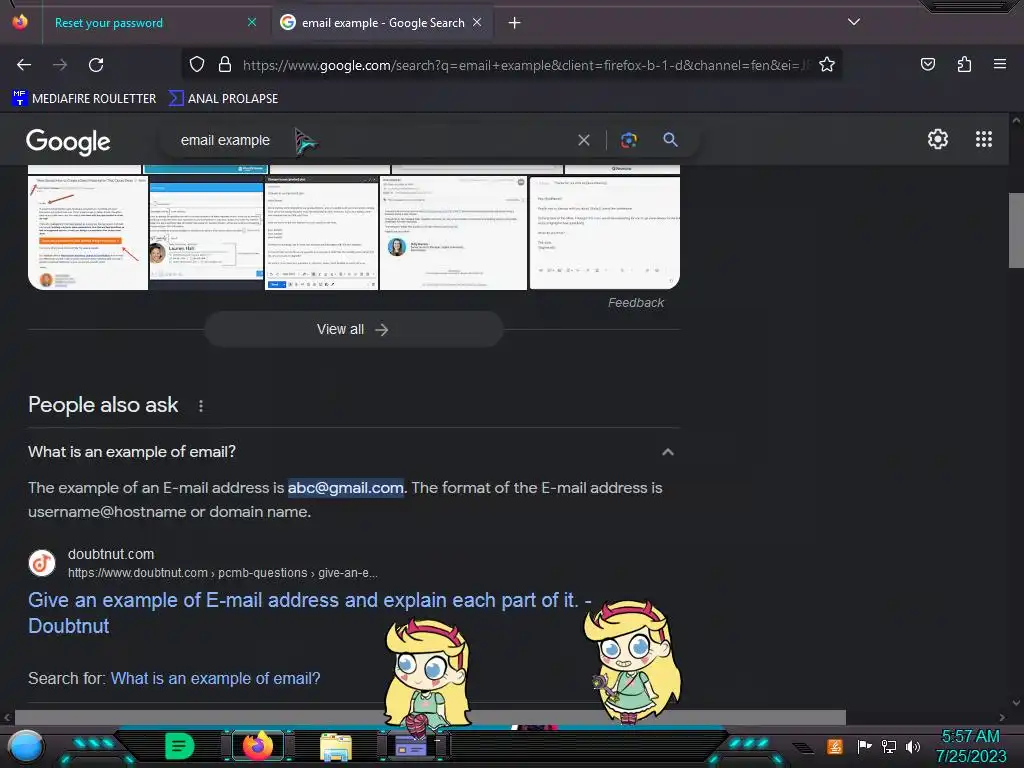
Task: Select Firefox in the taskbar
Action: 257,745
